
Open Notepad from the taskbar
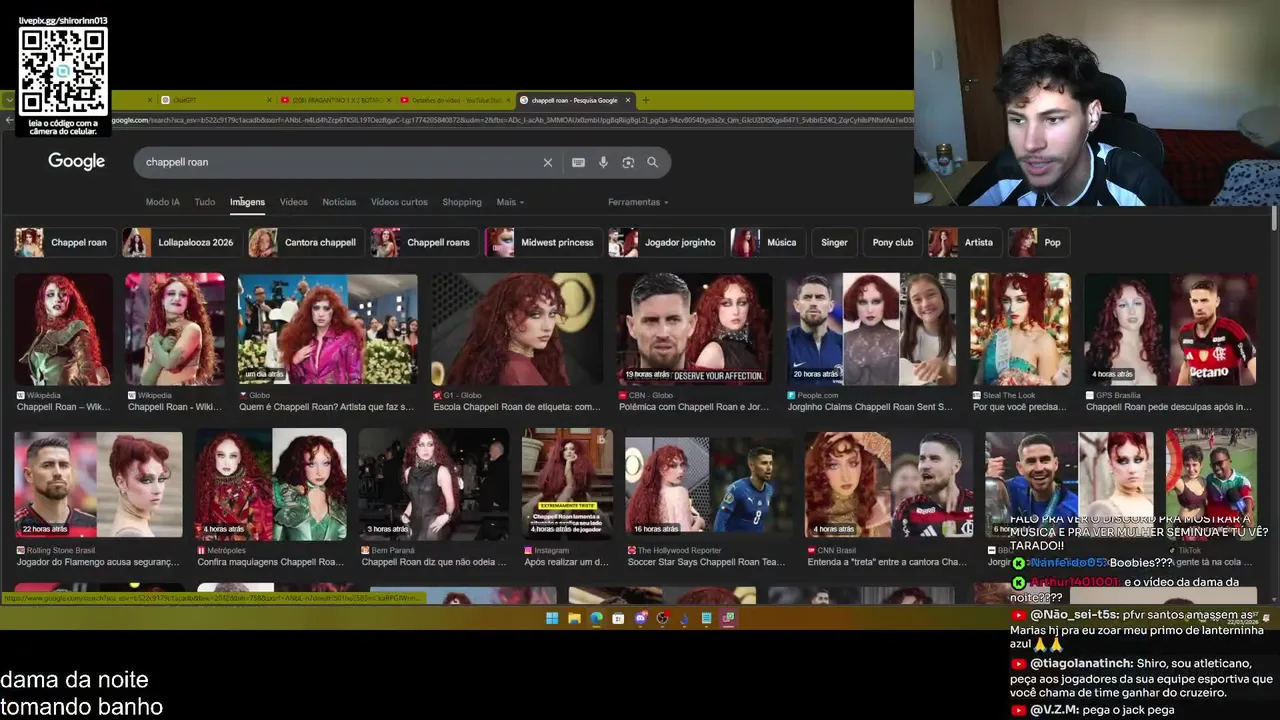(x=706, y=618)
